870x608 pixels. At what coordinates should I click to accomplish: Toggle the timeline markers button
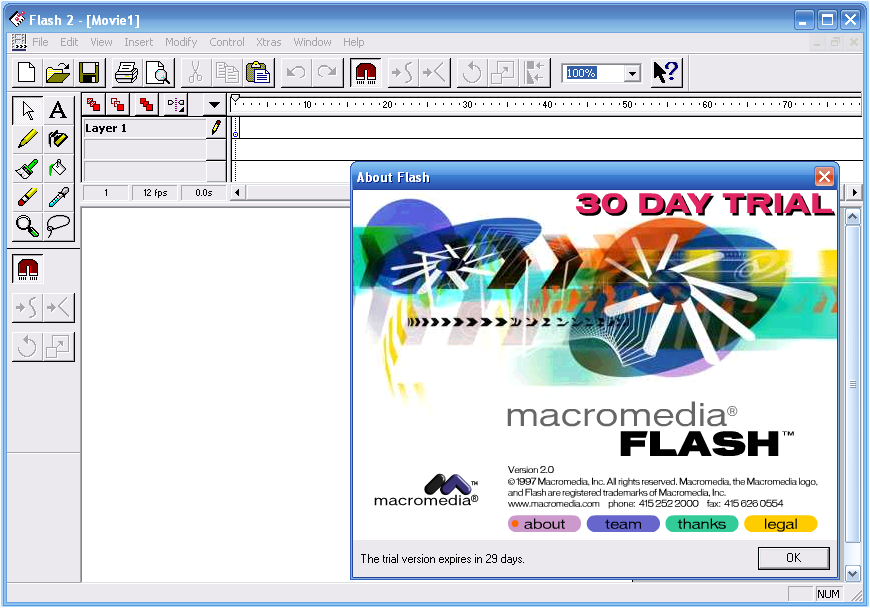pyautogui.click(x=176, y=104)
